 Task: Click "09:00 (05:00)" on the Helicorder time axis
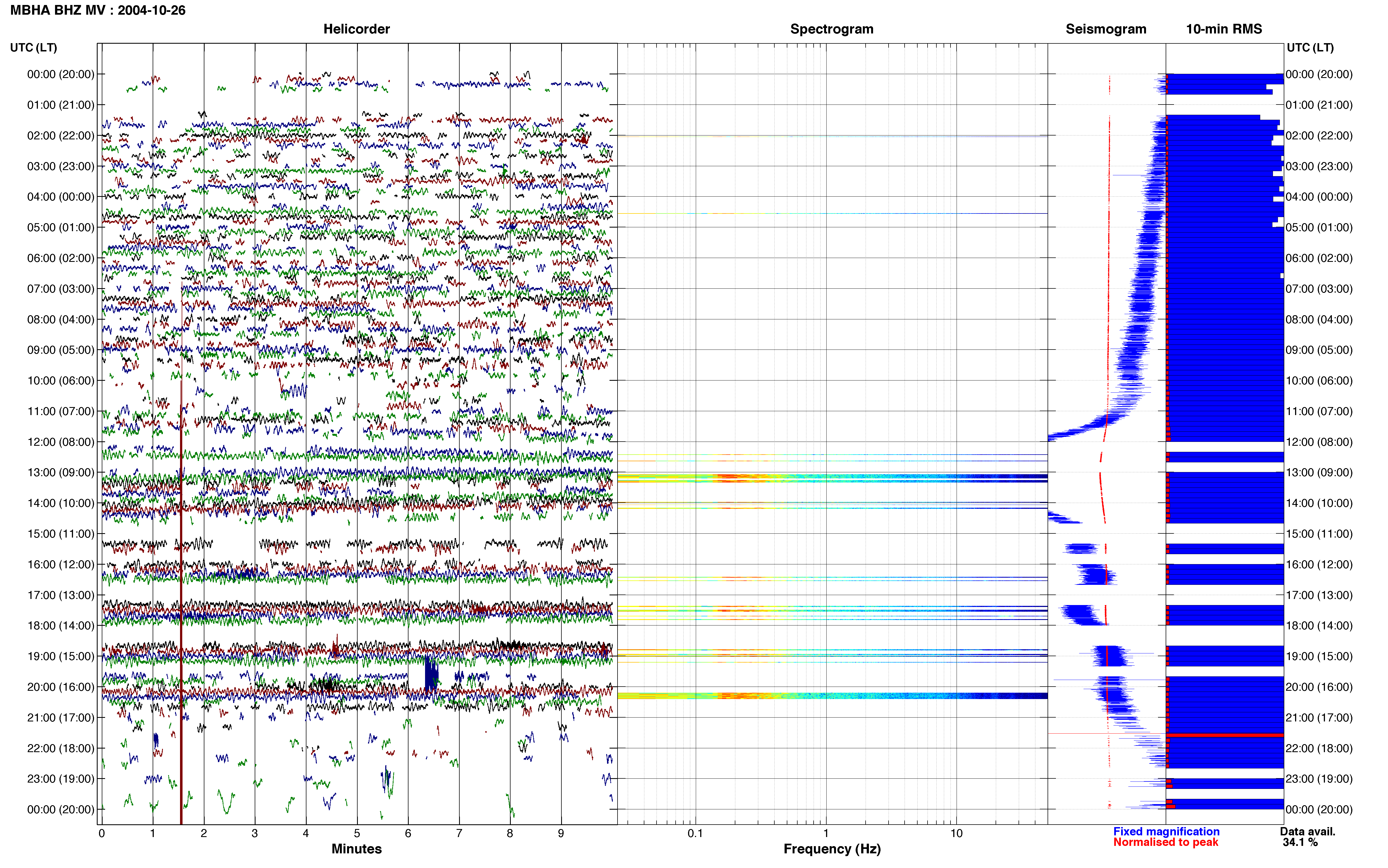coord(61,350)
